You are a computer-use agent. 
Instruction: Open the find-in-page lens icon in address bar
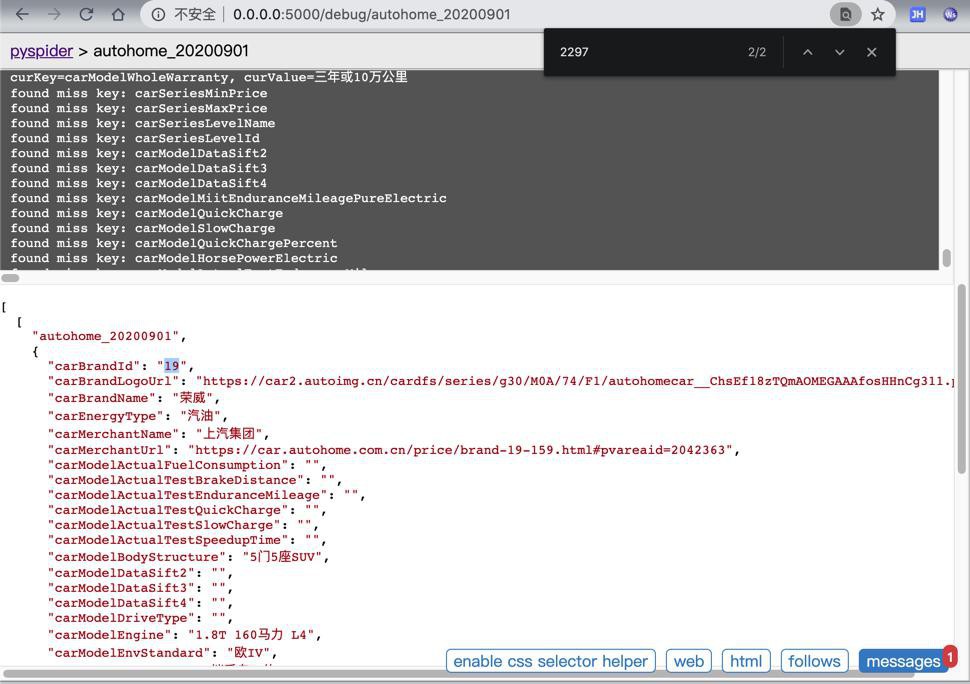tap(845, 14)
